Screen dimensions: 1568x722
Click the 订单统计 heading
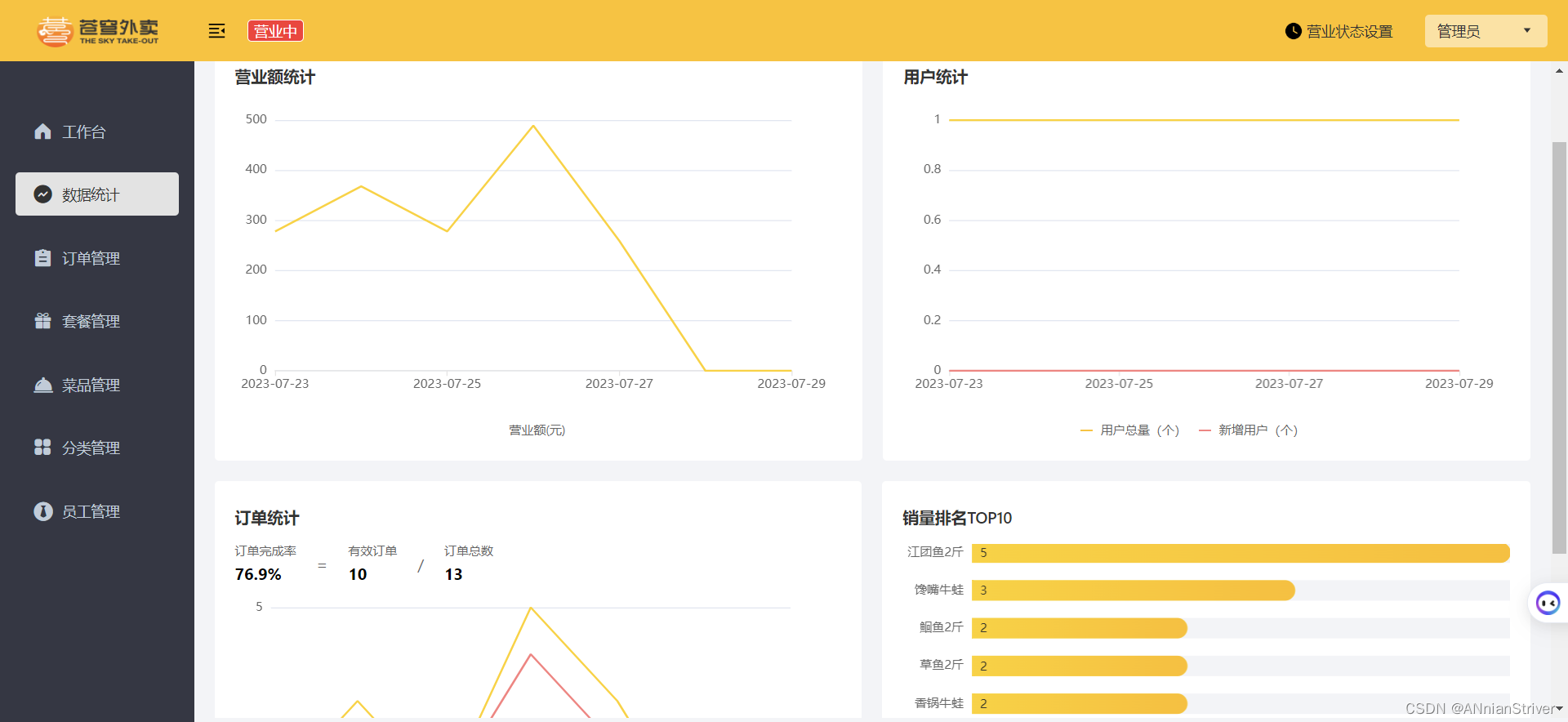tap(267, 518)
